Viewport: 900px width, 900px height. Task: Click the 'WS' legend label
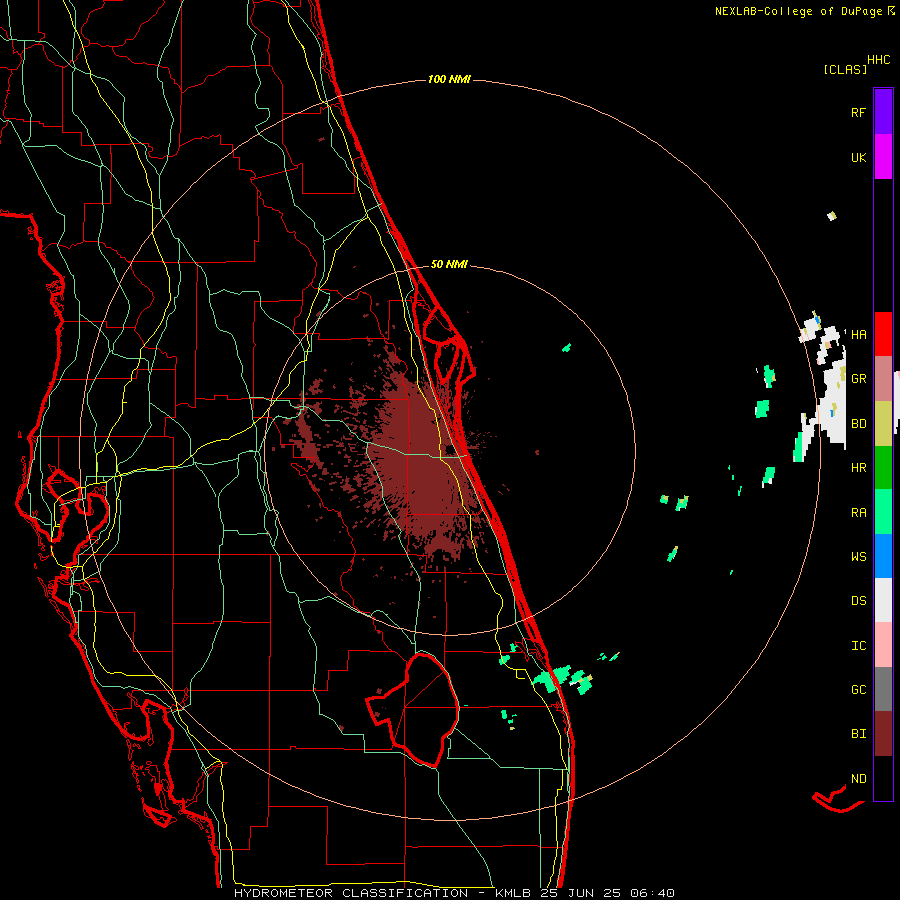click(858, 557)
